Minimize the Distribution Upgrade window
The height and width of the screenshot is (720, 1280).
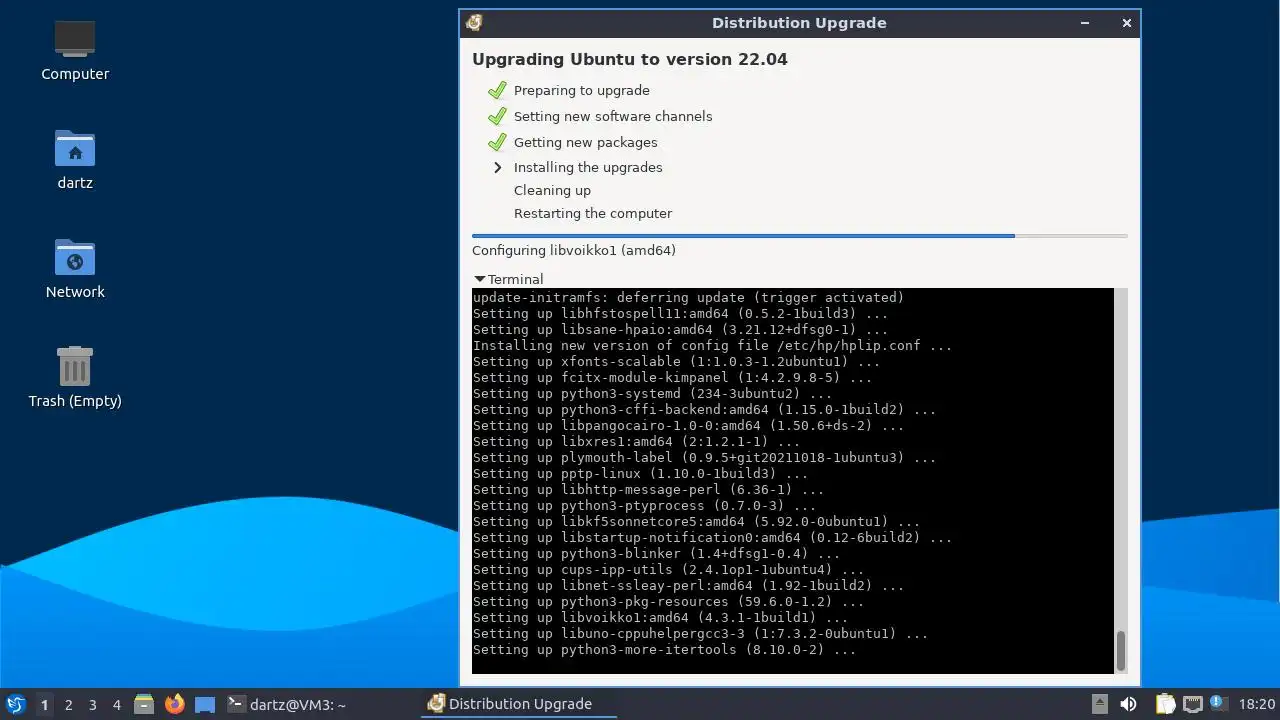coord(1085,23)
